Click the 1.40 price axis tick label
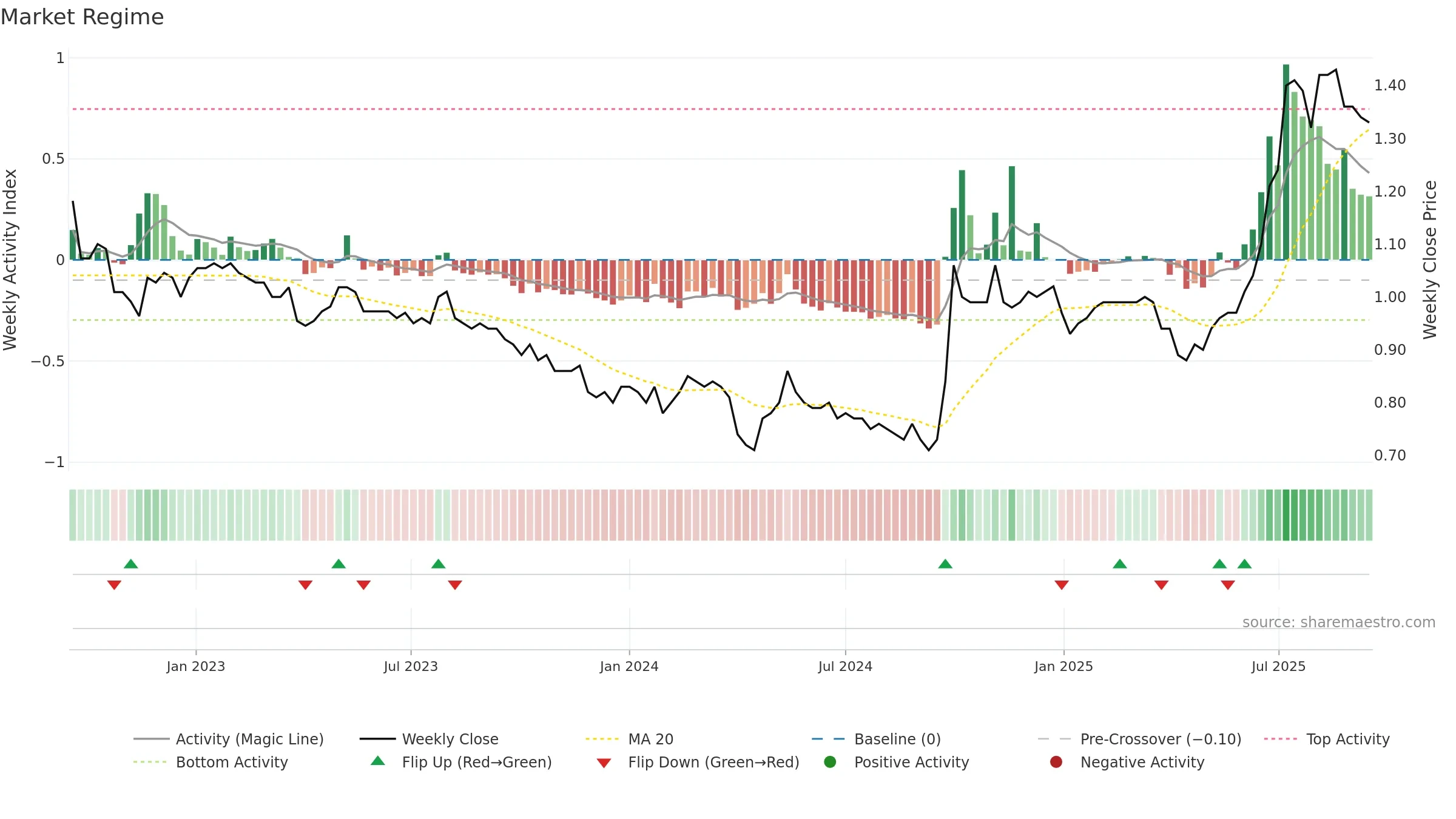The image size is (1456, 819). (x=1390, y=86)
